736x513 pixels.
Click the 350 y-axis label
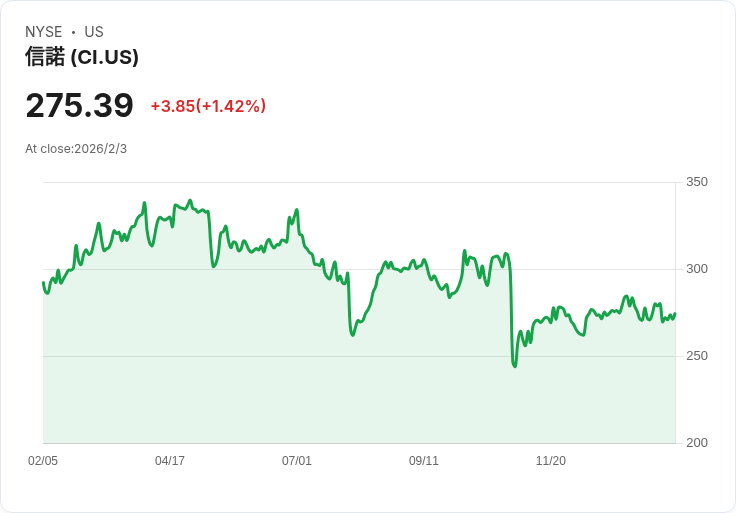click(696, 182)
